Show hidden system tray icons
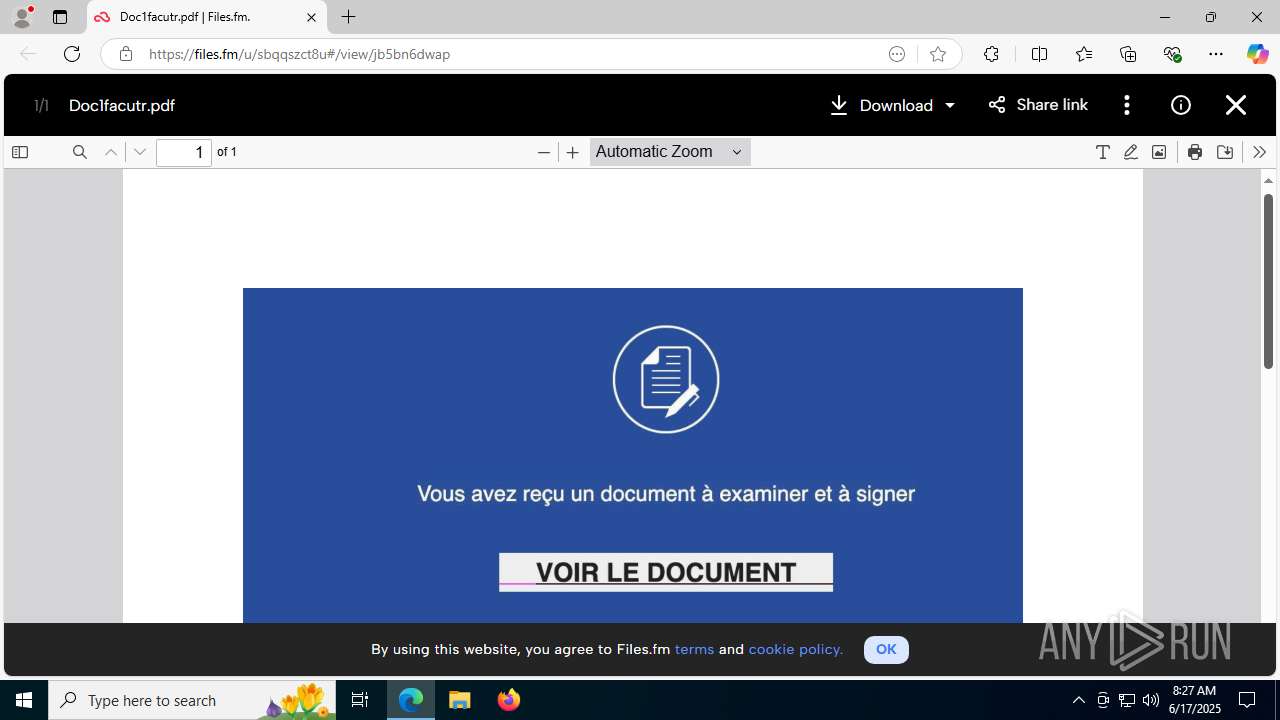This screenshot has height=720, width=1280. pyautogui.click(x=1078, y=700)
